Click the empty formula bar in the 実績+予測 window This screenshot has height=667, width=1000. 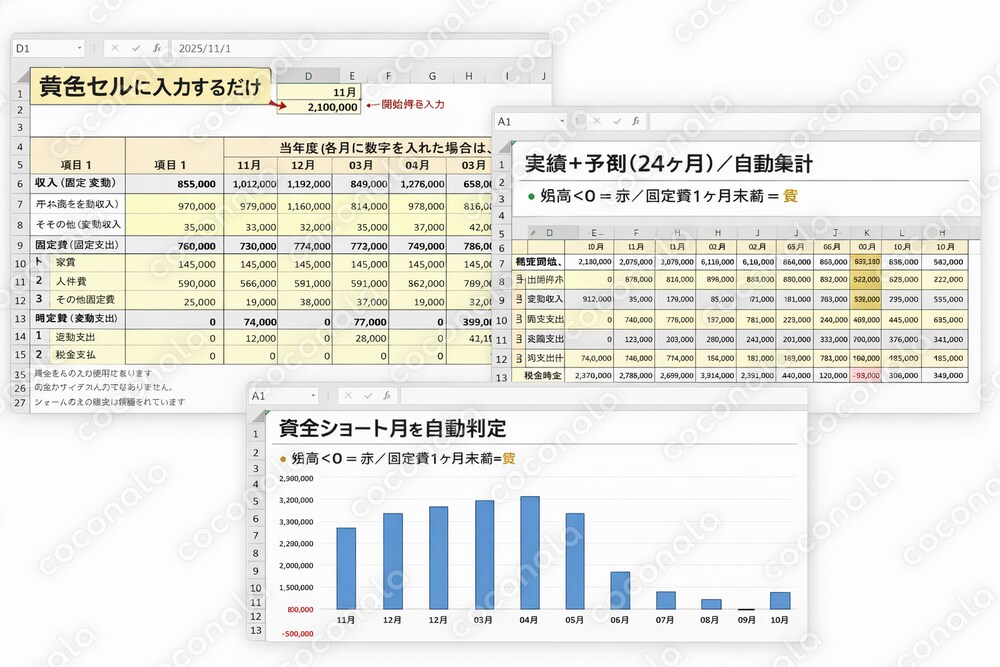coord(813,121)
